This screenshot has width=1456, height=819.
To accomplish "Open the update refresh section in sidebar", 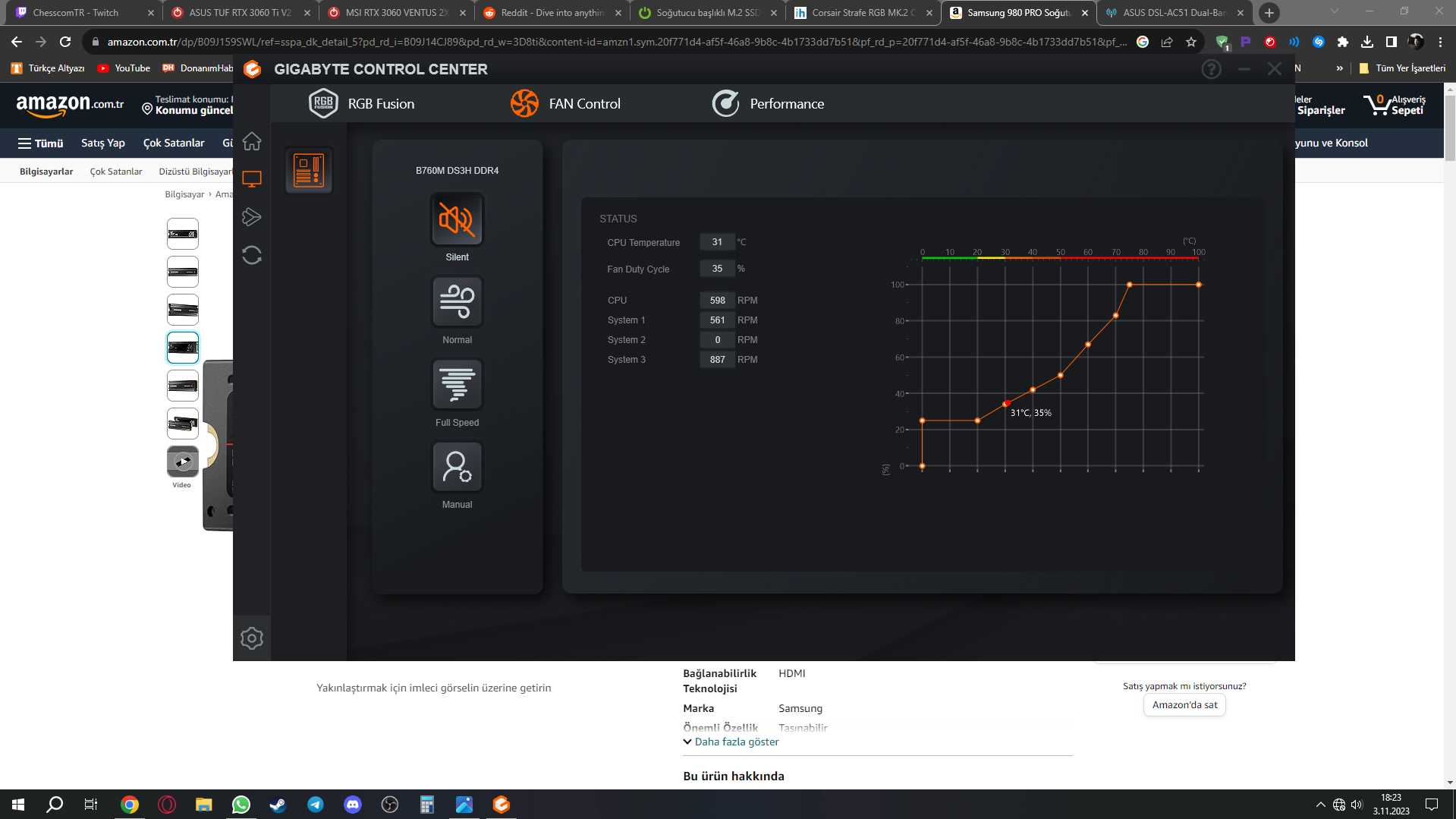I will pyautogui.click(x=252, y=255).
